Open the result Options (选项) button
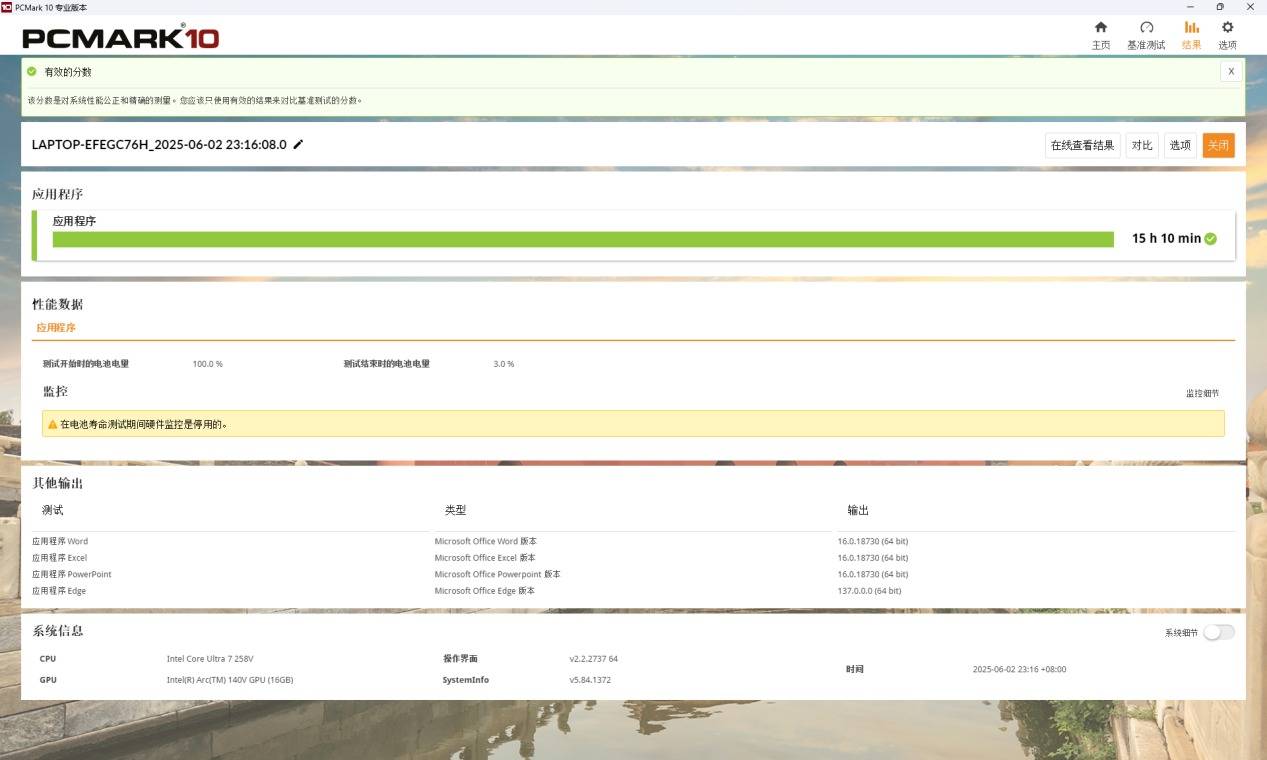Viewport: 1267px width, 760px height. click(x=1180, y=146)
